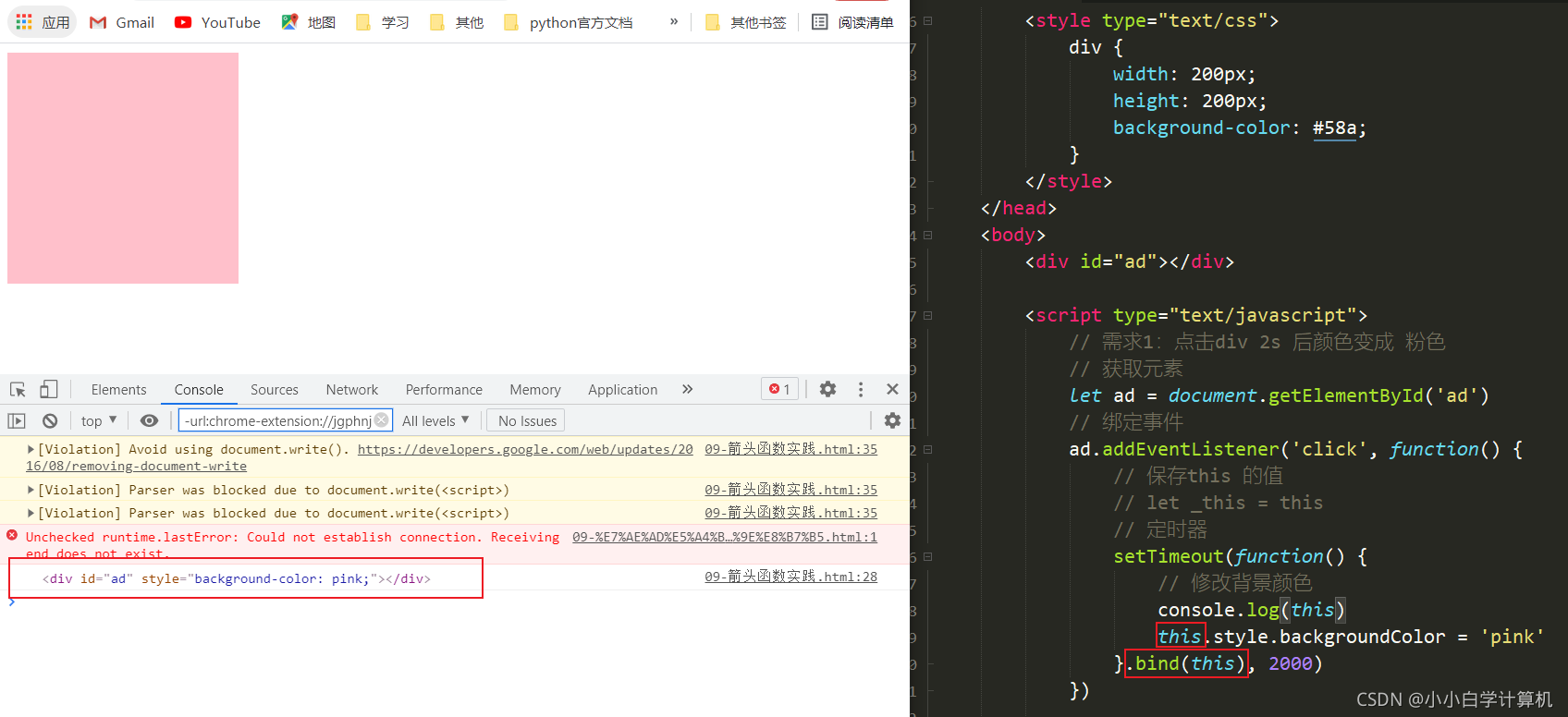1568x717 pixels.
Task: Open source link html:1 of the runtime error
Action: pyautogui.click(x=725, y=537)
